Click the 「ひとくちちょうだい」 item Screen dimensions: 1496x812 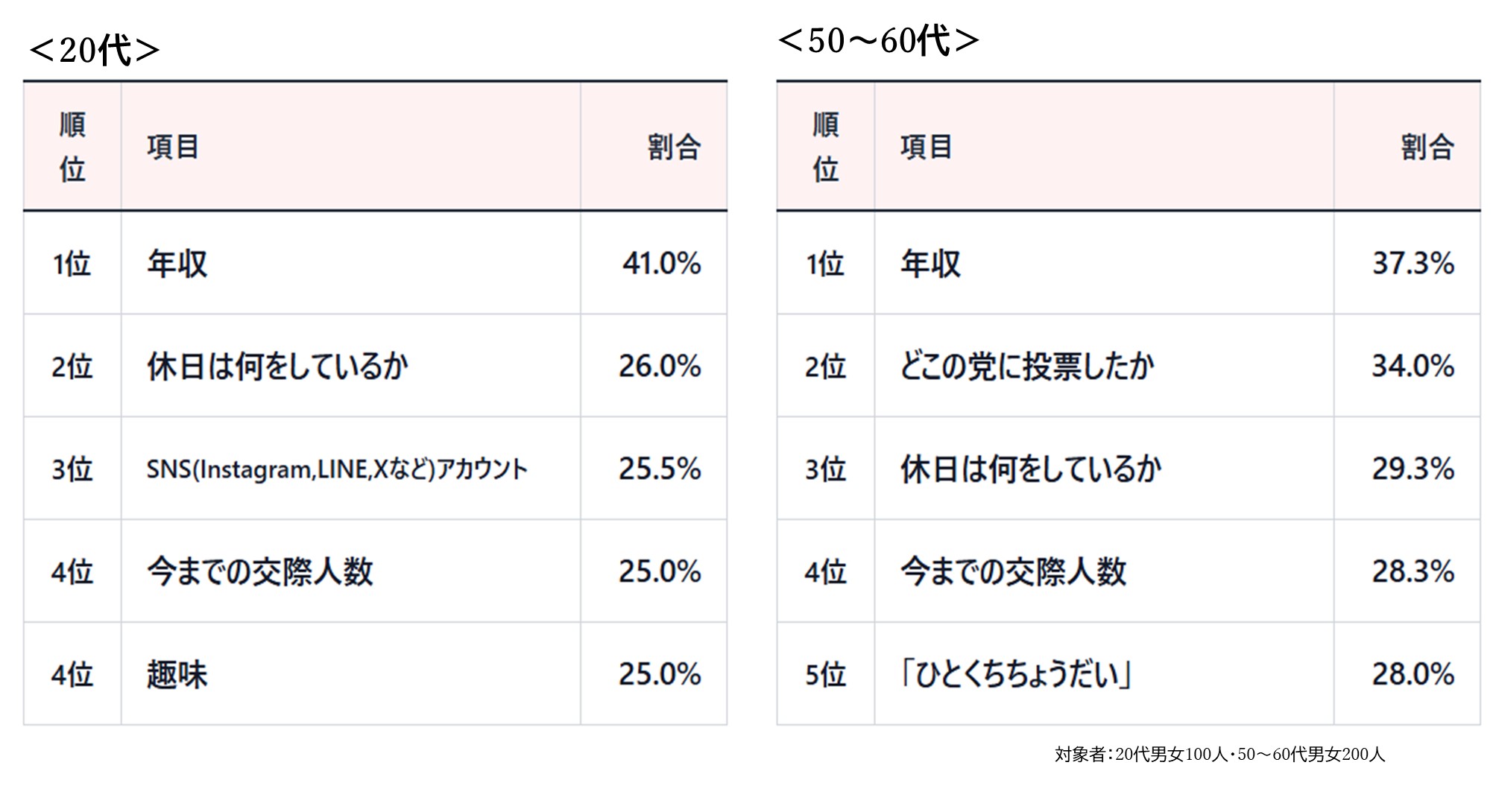tap(1015, 674)
